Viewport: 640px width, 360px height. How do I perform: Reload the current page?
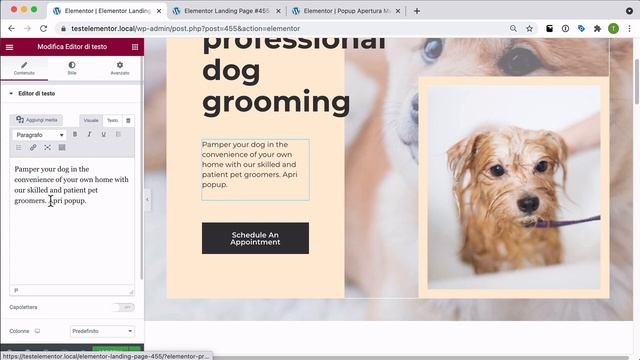(43, 29)
